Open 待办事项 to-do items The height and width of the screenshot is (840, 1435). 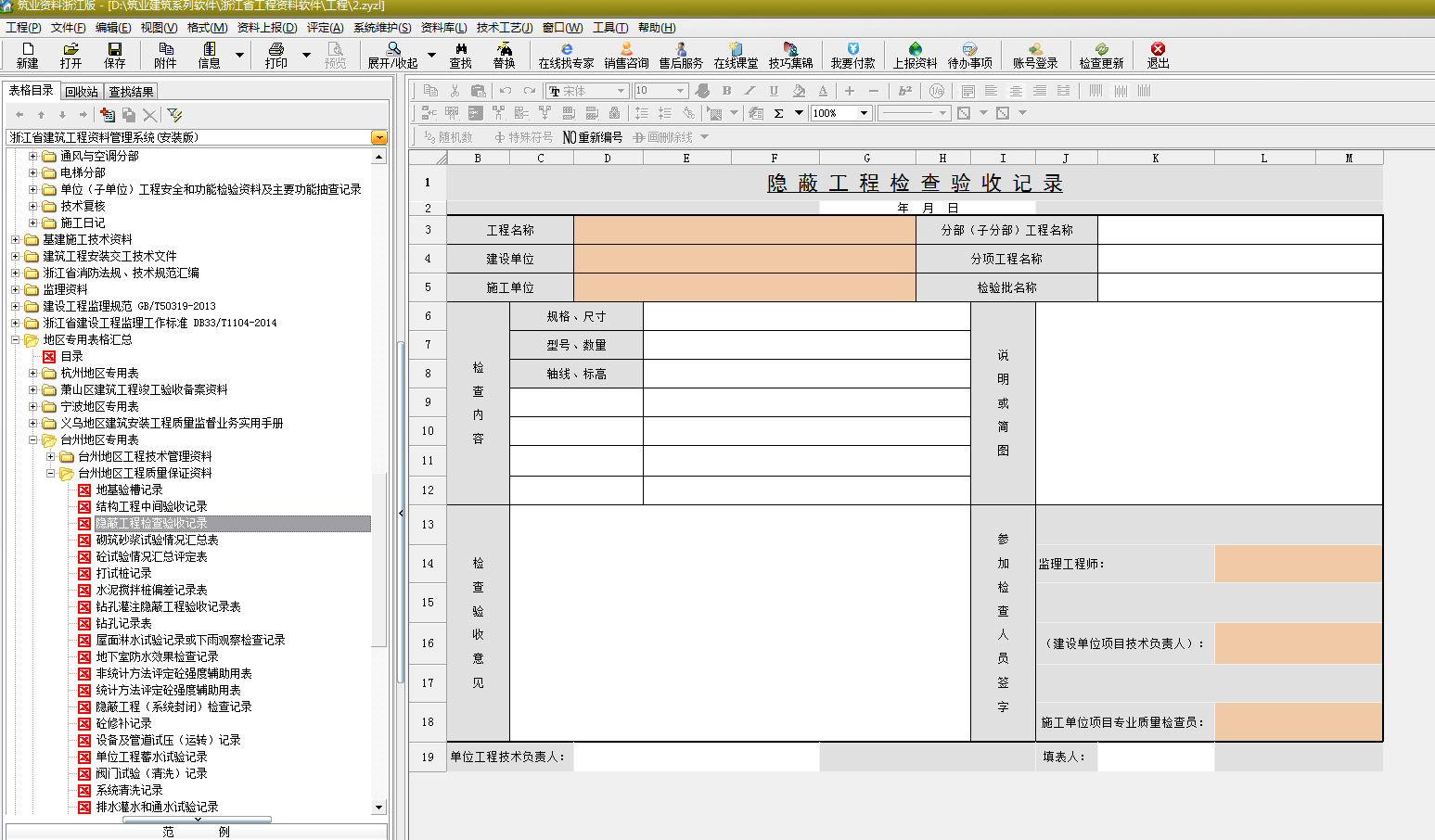[x=970, y=55]
